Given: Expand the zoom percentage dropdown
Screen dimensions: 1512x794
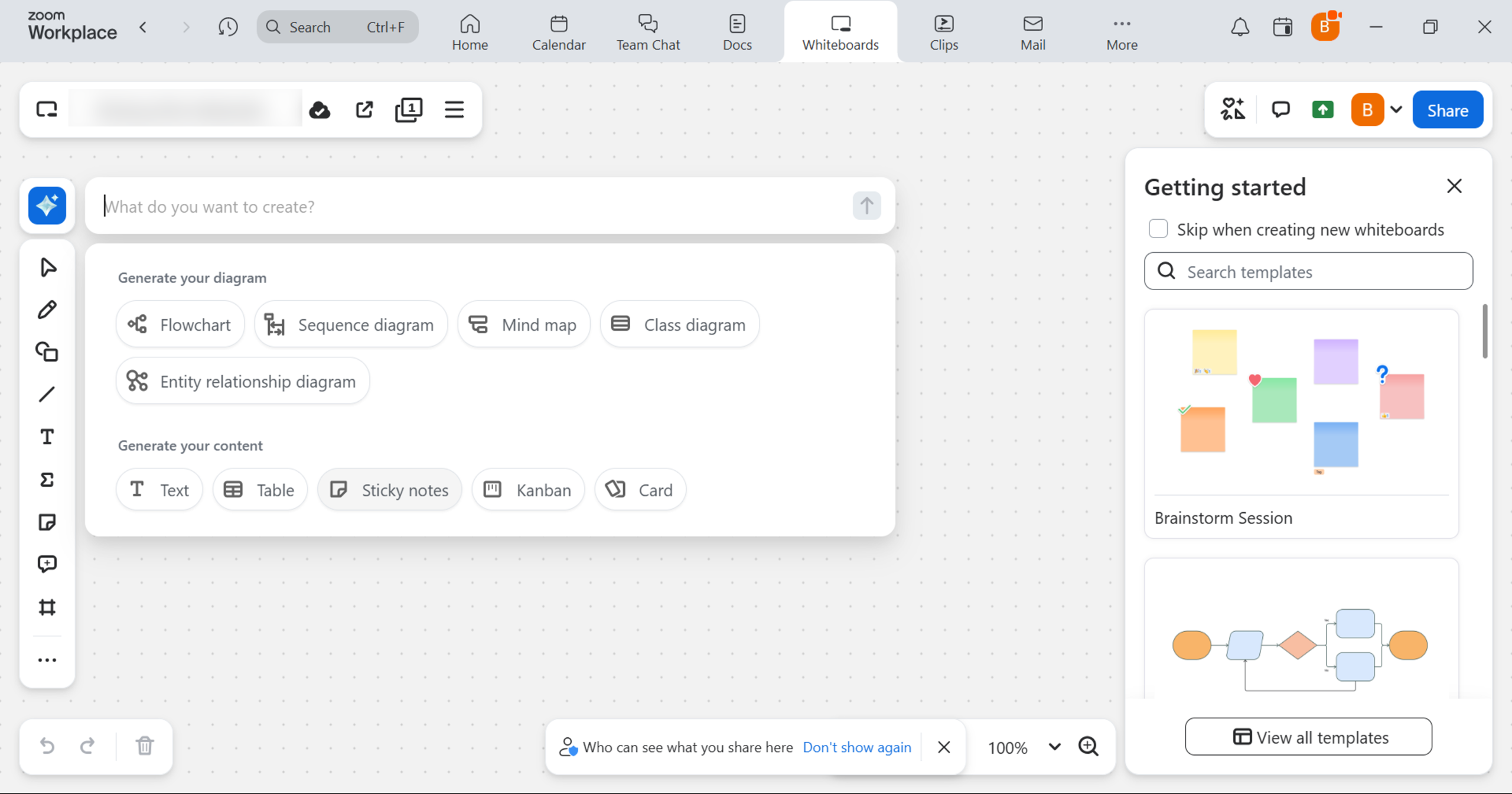Looking at the screenshot, I should click(x=1055, y=747).
